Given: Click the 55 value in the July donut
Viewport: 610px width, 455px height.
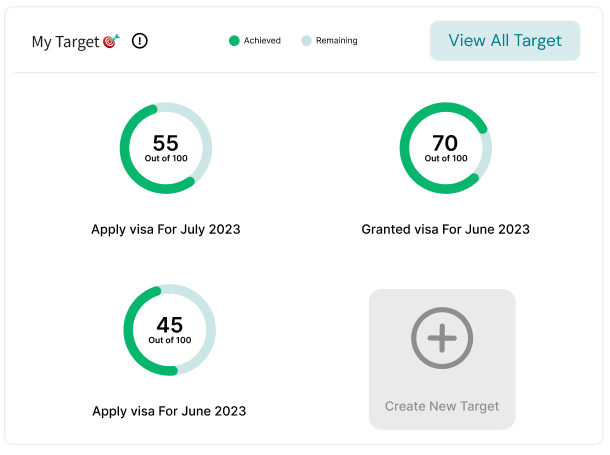Looking at the screenshot, I should 165,143.
